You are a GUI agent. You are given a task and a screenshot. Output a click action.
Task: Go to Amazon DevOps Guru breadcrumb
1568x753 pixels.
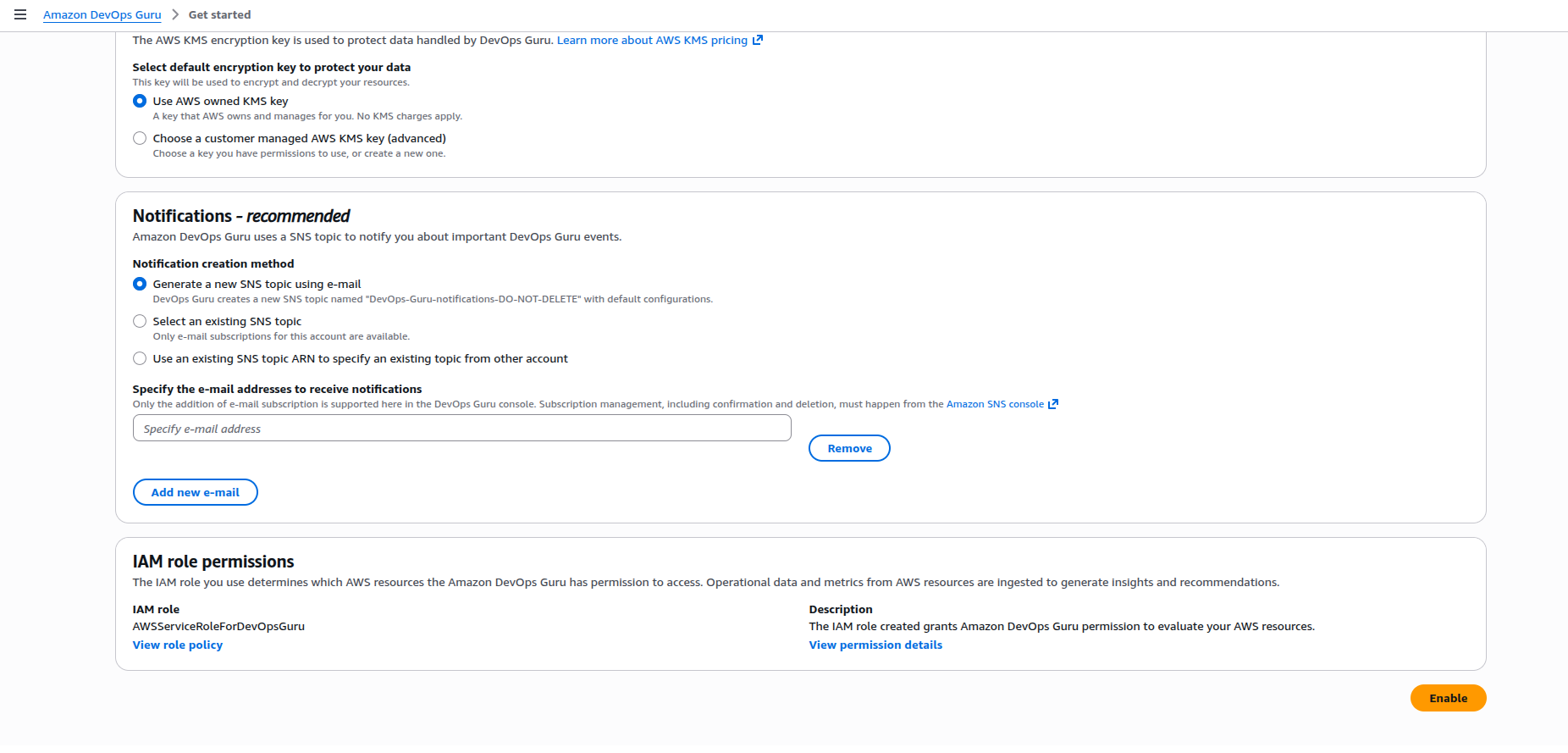pyautogui.click(x=102, y=14)
